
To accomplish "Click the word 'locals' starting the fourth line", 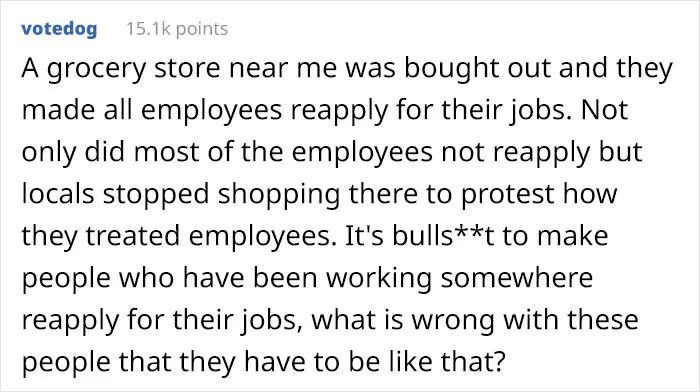I will [x=58, y=194].
